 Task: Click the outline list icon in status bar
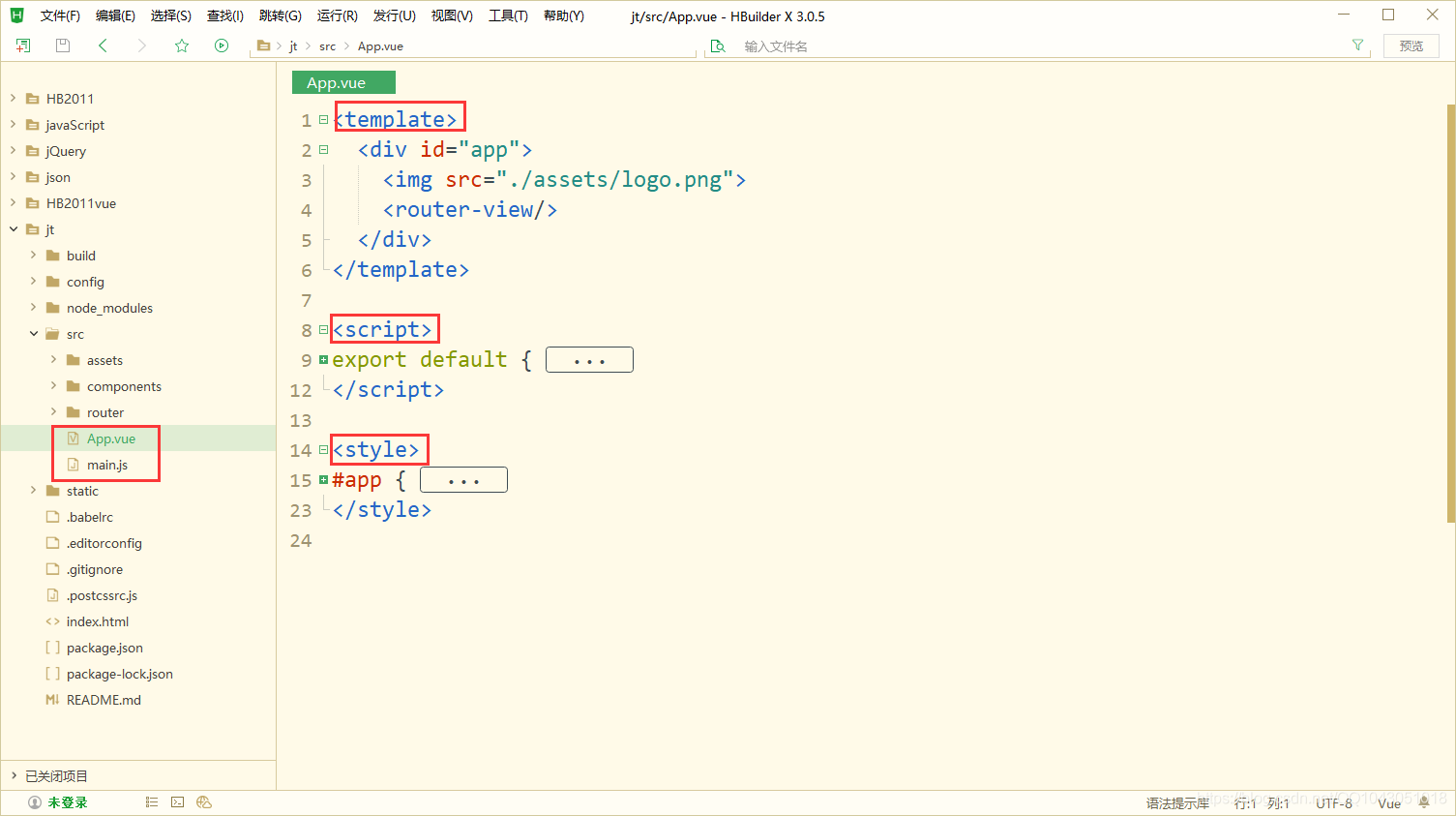pos(152,802)
